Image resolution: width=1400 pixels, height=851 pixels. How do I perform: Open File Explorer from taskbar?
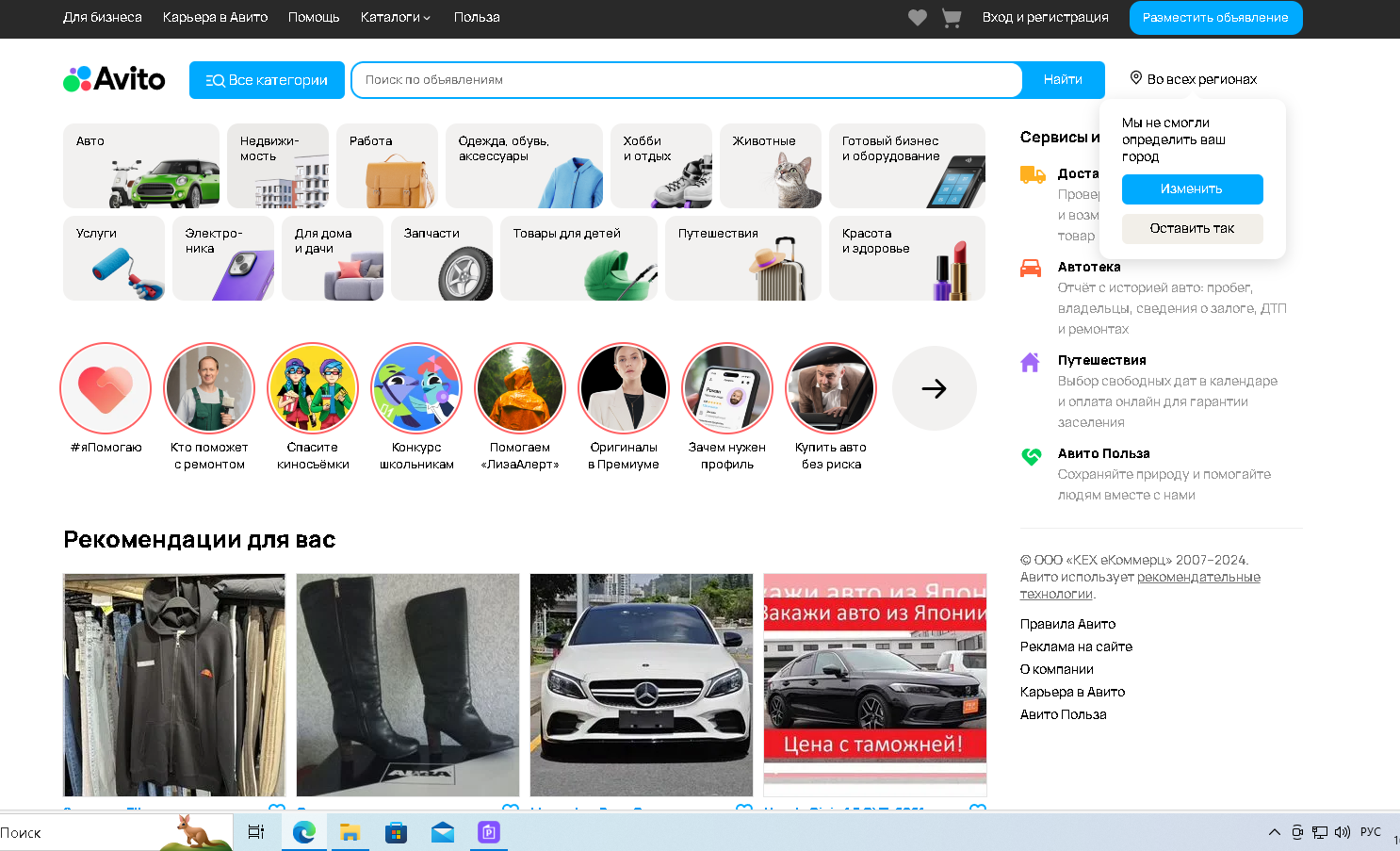(350, 832)
